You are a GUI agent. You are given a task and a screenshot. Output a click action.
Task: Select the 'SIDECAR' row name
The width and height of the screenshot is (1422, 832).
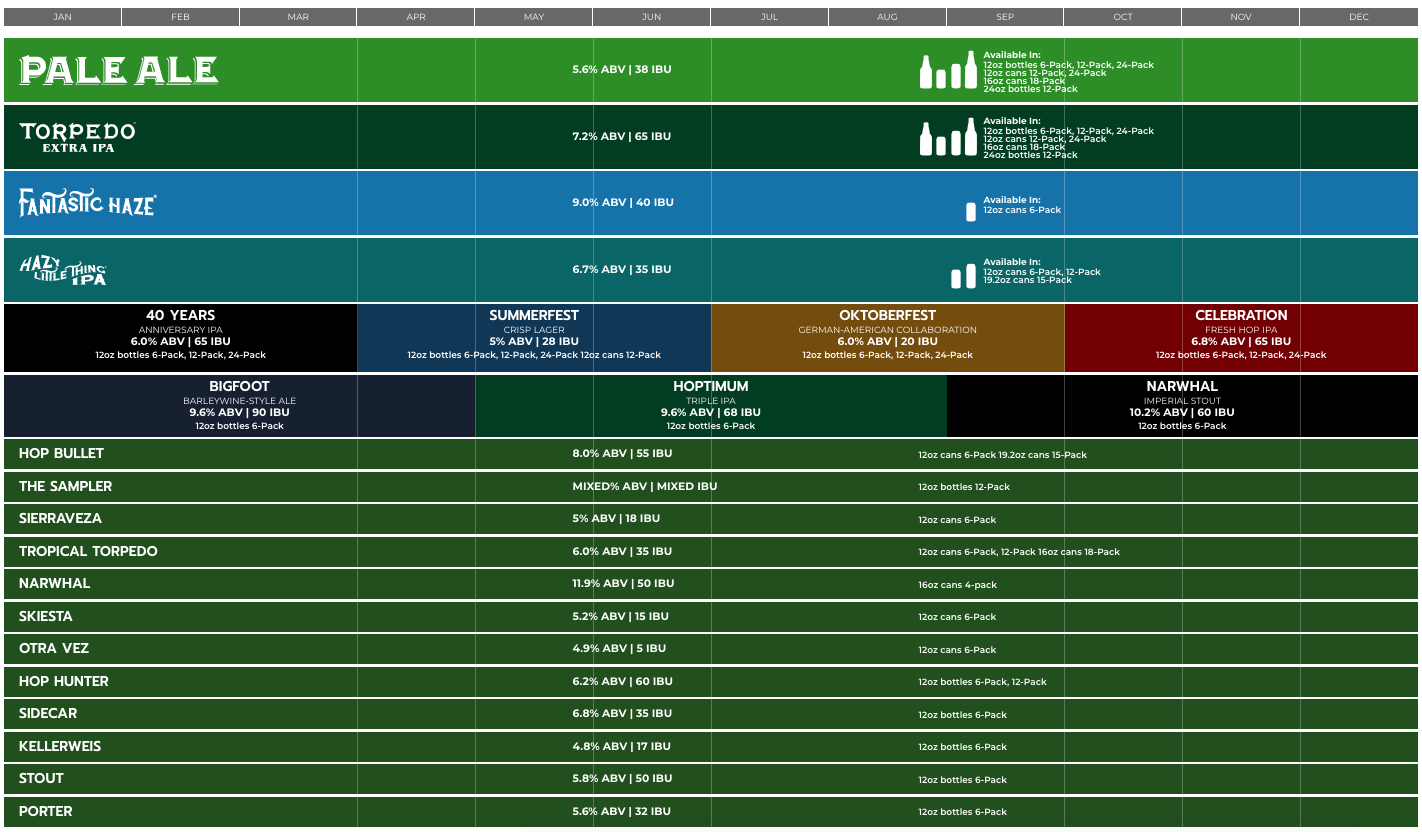(48, 713)
